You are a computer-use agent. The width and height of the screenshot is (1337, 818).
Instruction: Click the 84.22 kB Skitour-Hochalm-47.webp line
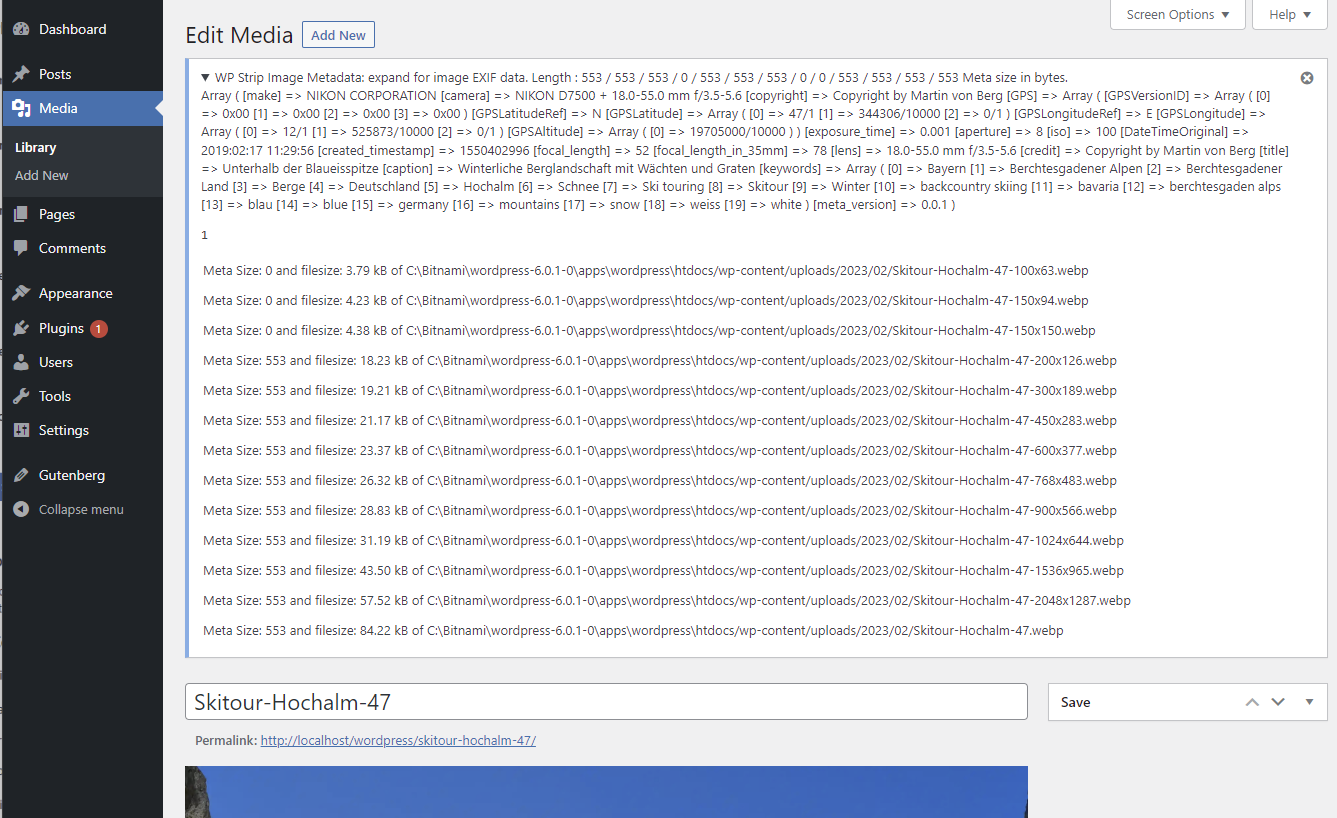click(x=633, y=630)
